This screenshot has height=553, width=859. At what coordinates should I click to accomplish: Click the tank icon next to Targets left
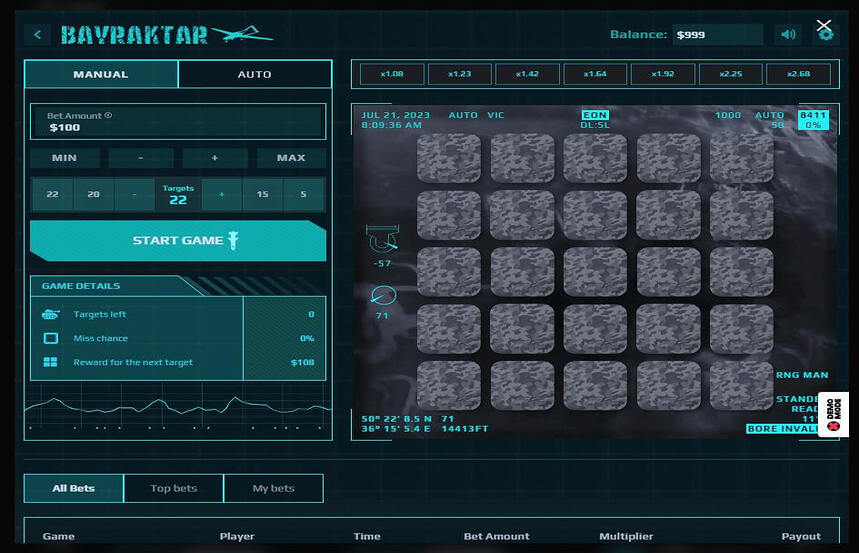click(50, 314)
